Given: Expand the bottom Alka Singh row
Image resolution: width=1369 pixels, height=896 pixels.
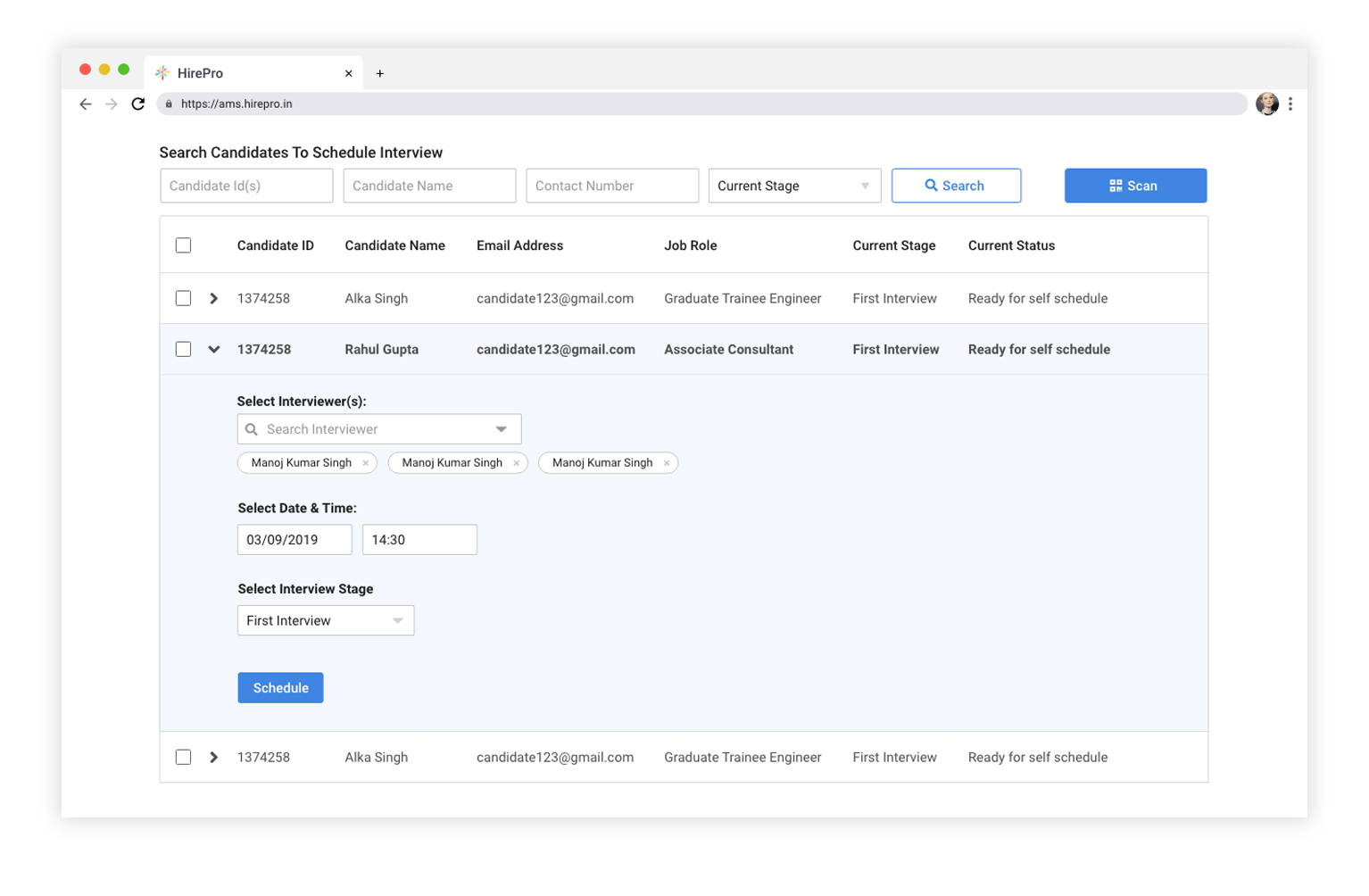Looking at the screenshot, I should tap(214, 757).
